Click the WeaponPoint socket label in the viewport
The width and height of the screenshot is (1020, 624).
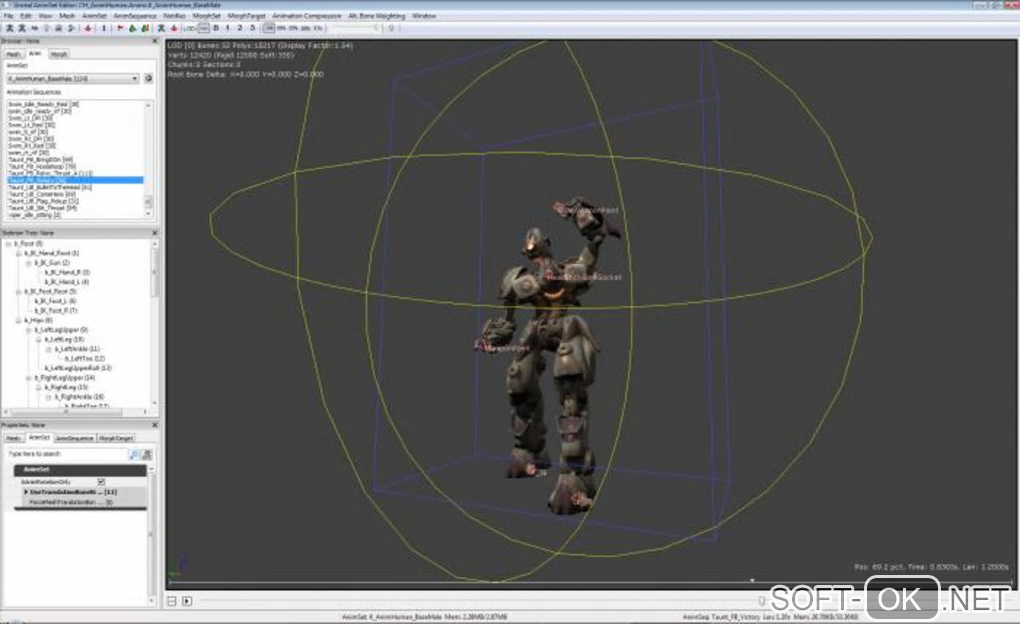[507, 348]
